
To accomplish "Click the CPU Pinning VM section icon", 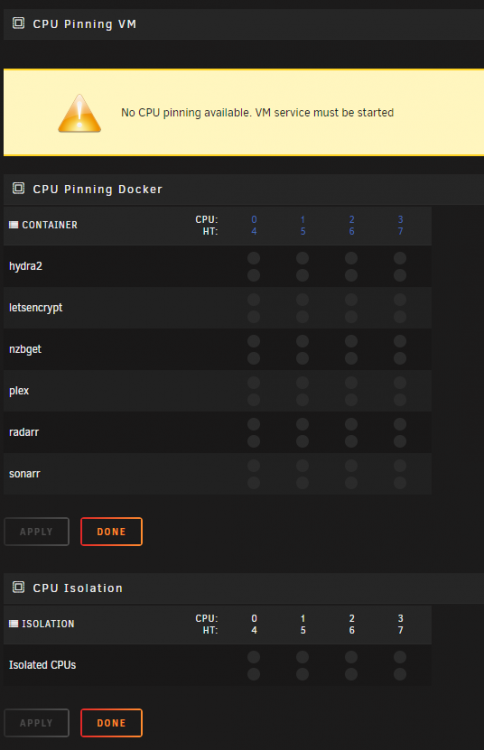I will (18, 23).
